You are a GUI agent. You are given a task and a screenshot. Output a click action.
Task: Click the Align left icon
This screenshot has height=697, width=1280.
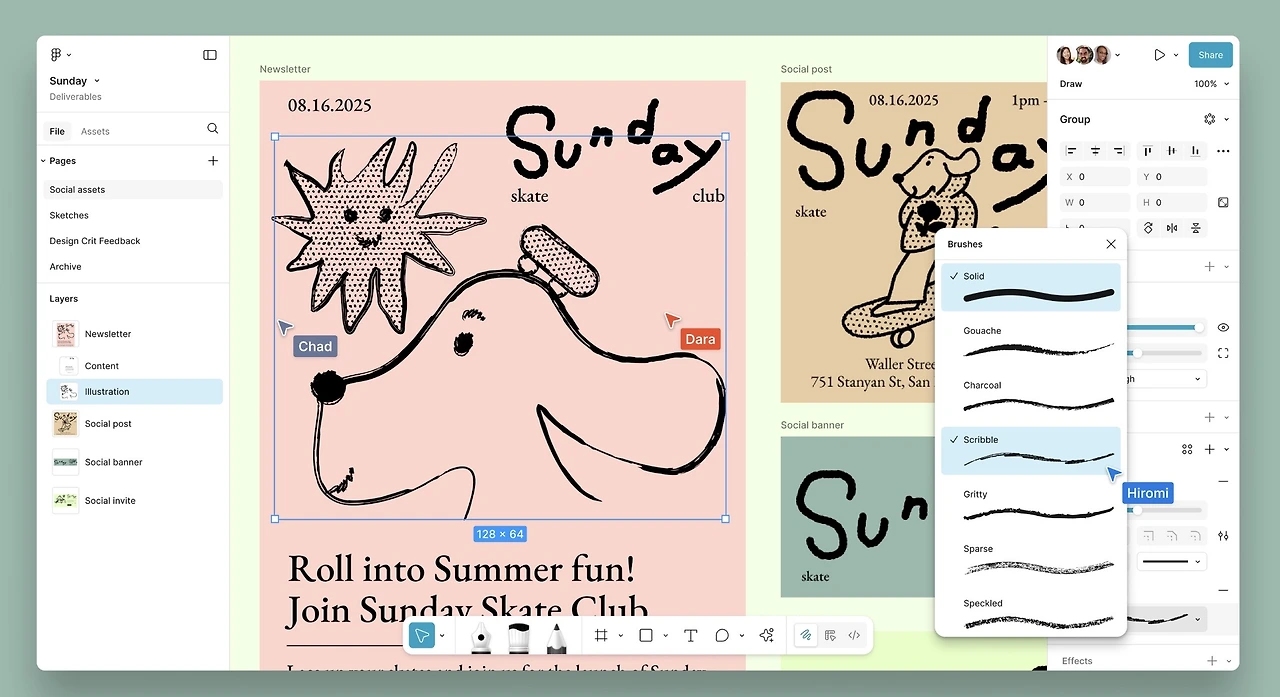click(x=1071, y=151)
